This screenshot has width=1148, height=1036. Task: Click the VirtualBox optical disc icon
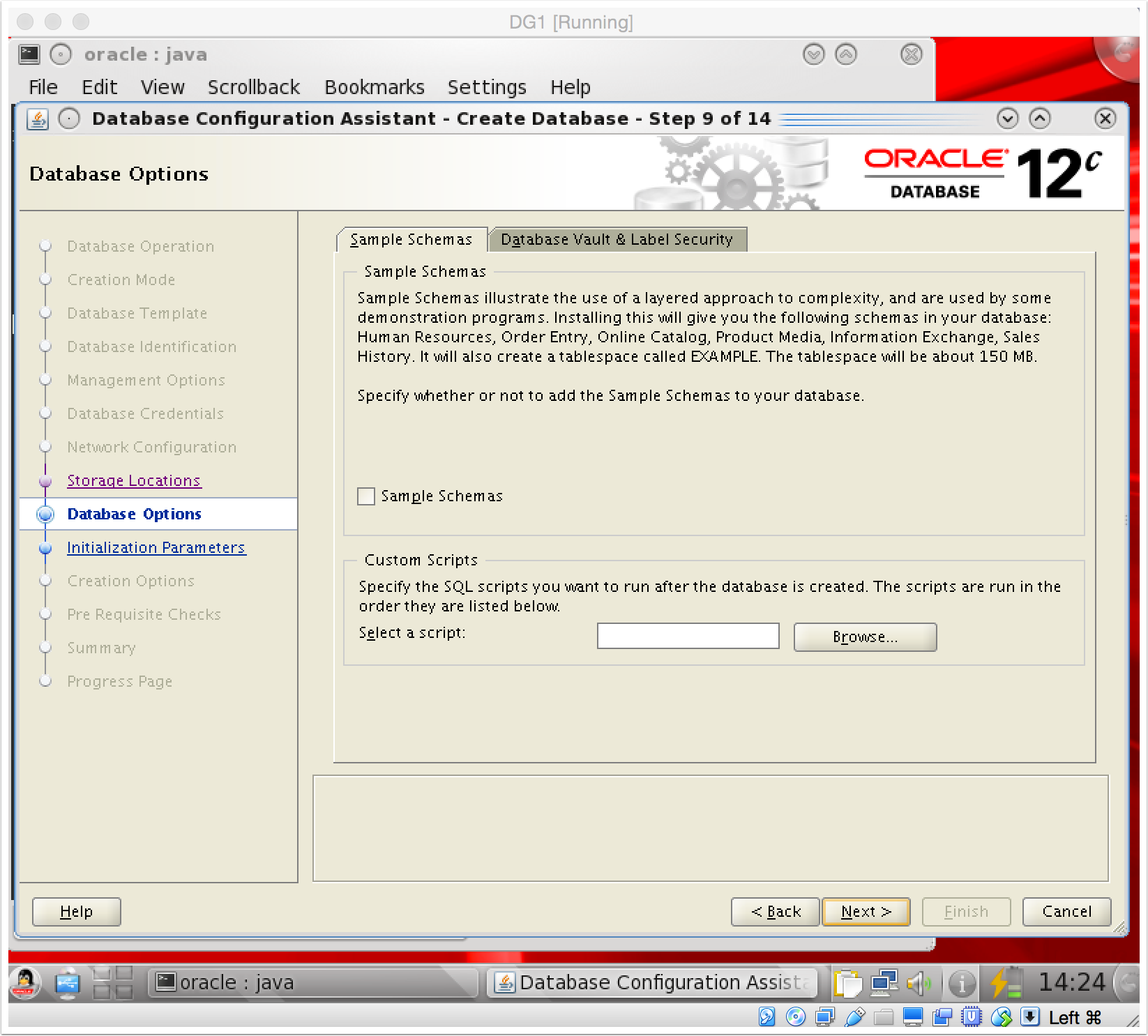[x=795, y=1017]
